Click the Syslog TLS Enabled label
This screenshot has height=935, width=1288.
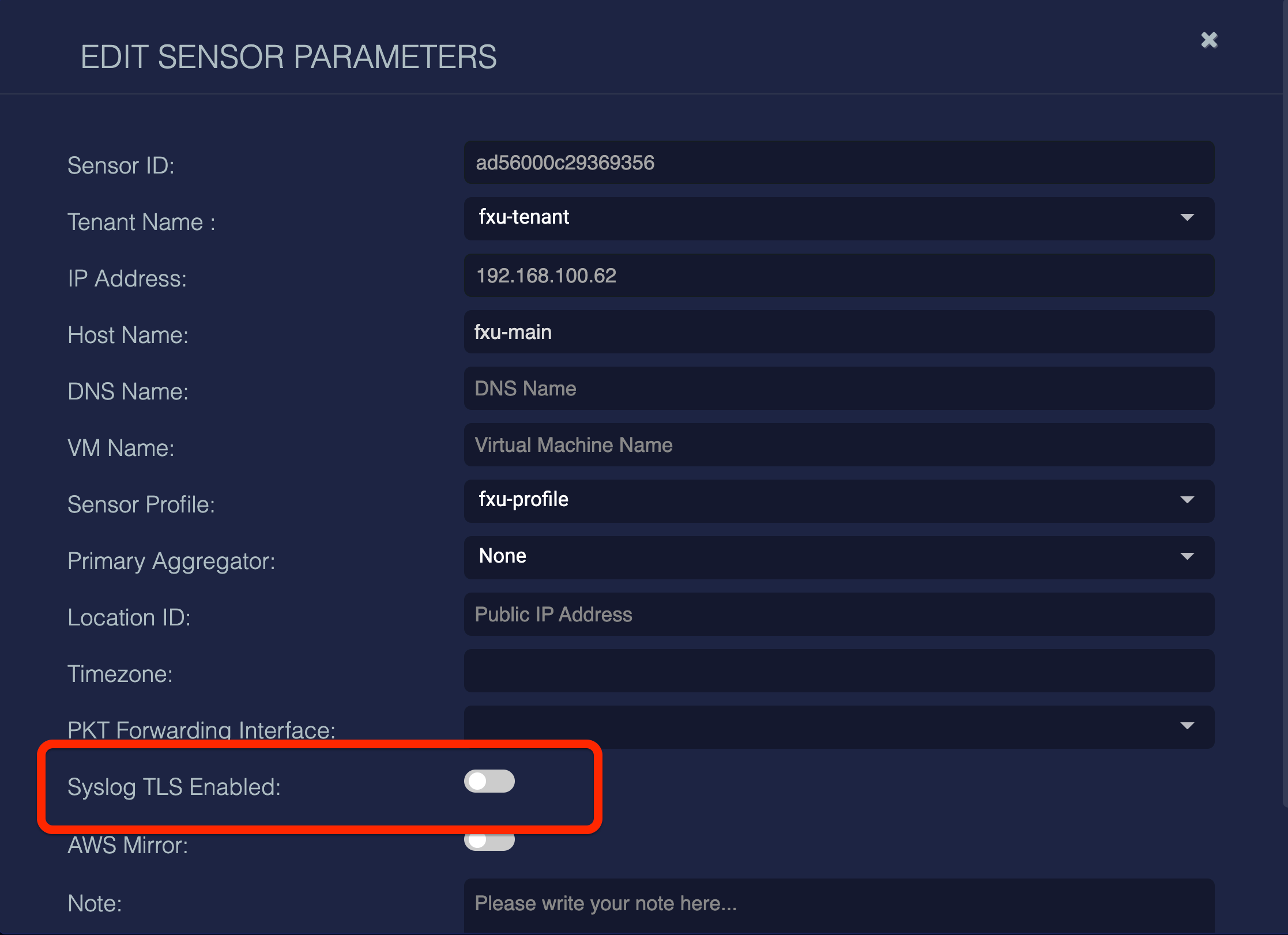point(174,787)
